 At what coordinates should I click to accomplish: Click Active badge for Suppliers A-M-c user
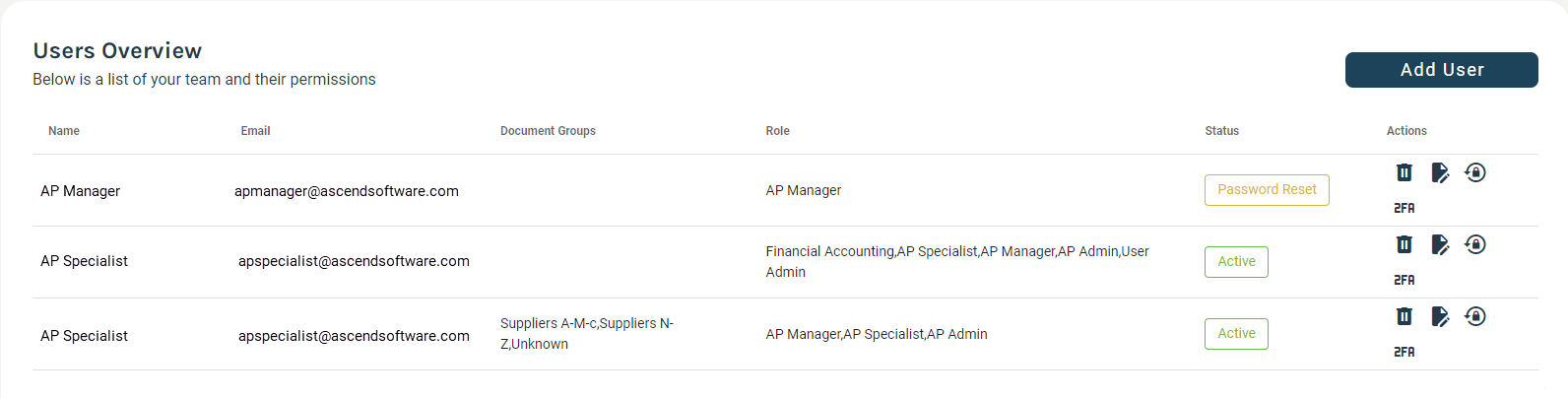tap(1236, 334)
